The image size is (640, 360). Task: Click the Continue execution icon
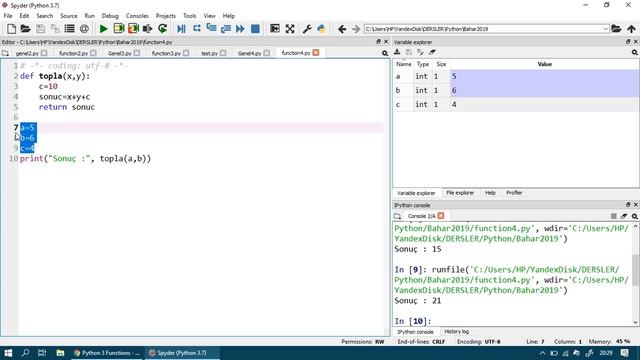click(x=240, y=29)
